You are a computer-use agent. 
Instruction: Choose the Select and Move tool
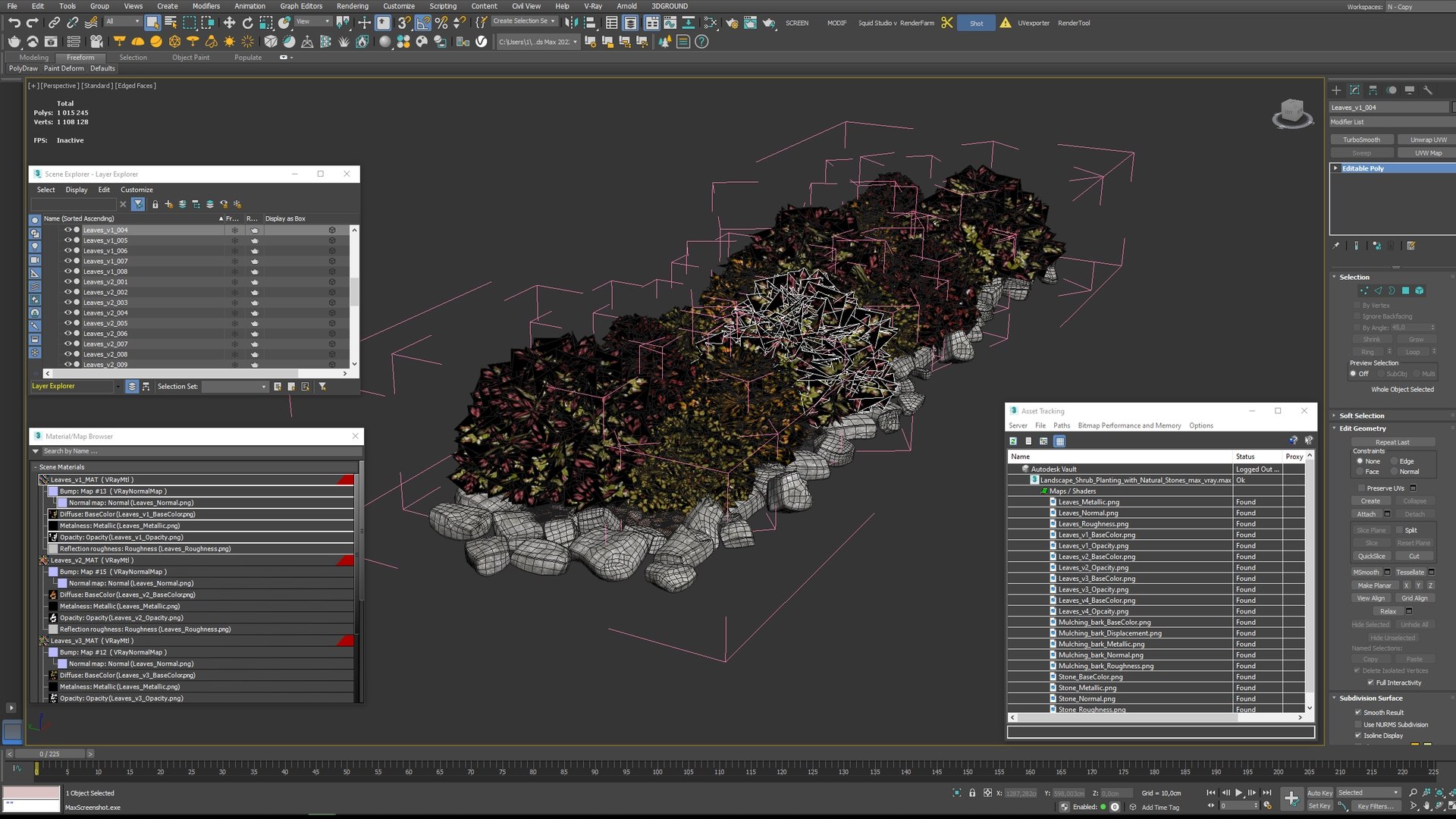coord(229,23)
